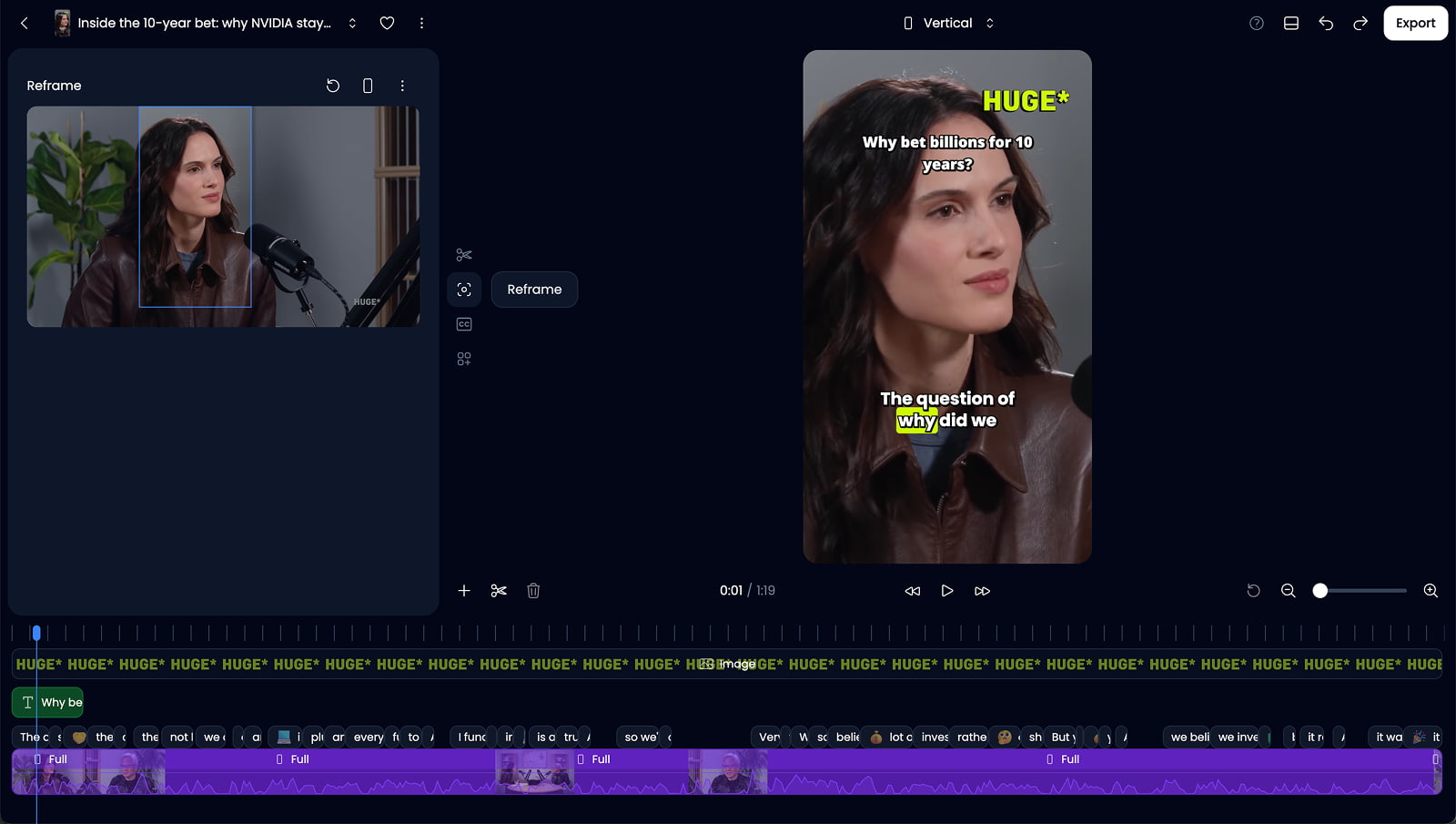Click the reset icon in the Reframe panel
The height and width of the screenshot is (824, 1456).
[332, 85]
